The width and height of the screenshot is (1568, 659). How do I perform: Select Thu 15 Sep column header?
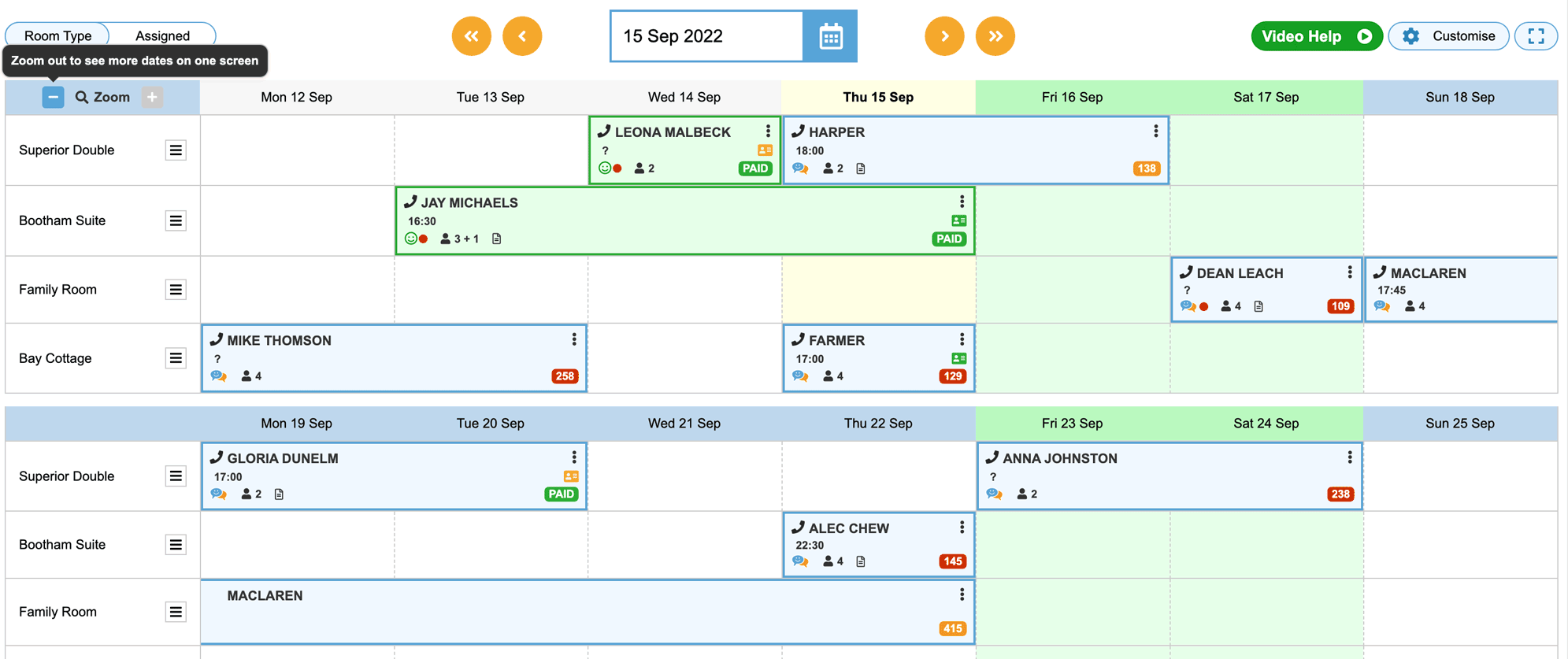click(x=878, y=97)
